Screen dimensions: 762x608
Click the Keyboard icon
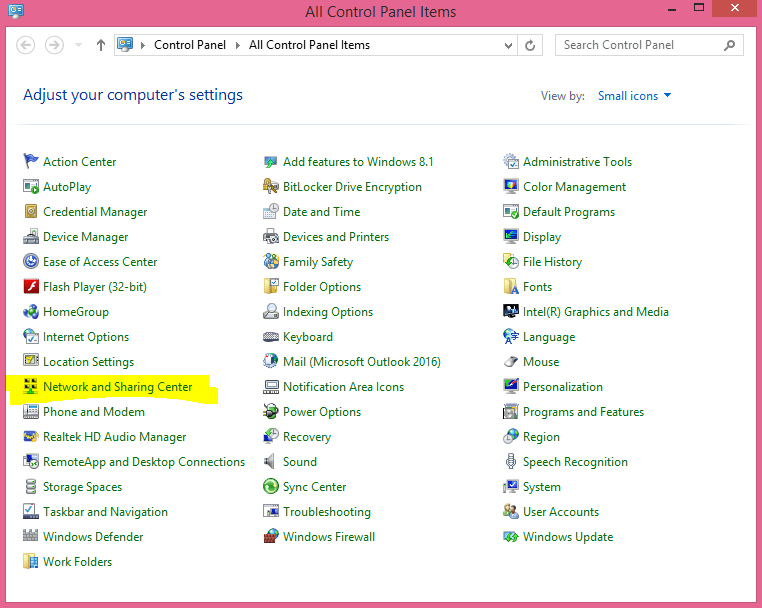271,336
